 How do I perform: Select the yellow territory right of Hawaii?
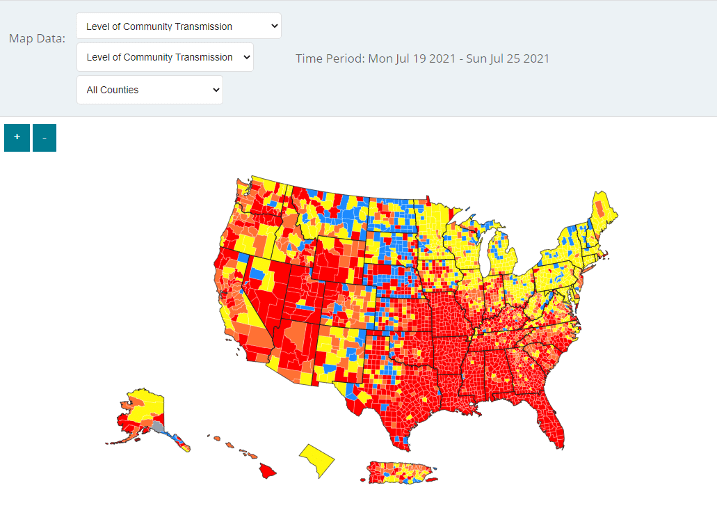318,461
